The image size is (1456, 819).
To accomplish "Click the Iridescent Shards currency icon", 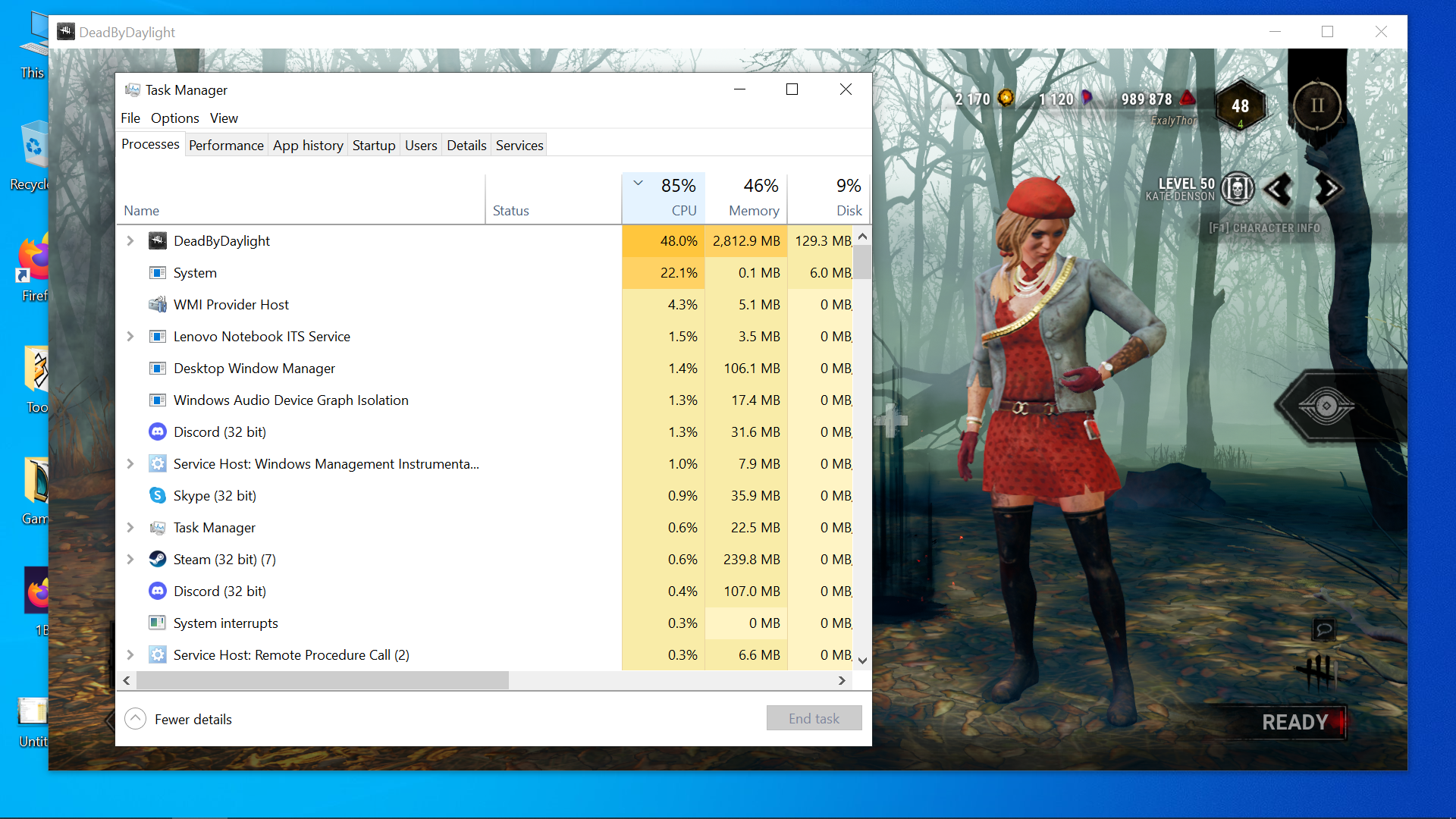I will click(x=1087, y=98).
